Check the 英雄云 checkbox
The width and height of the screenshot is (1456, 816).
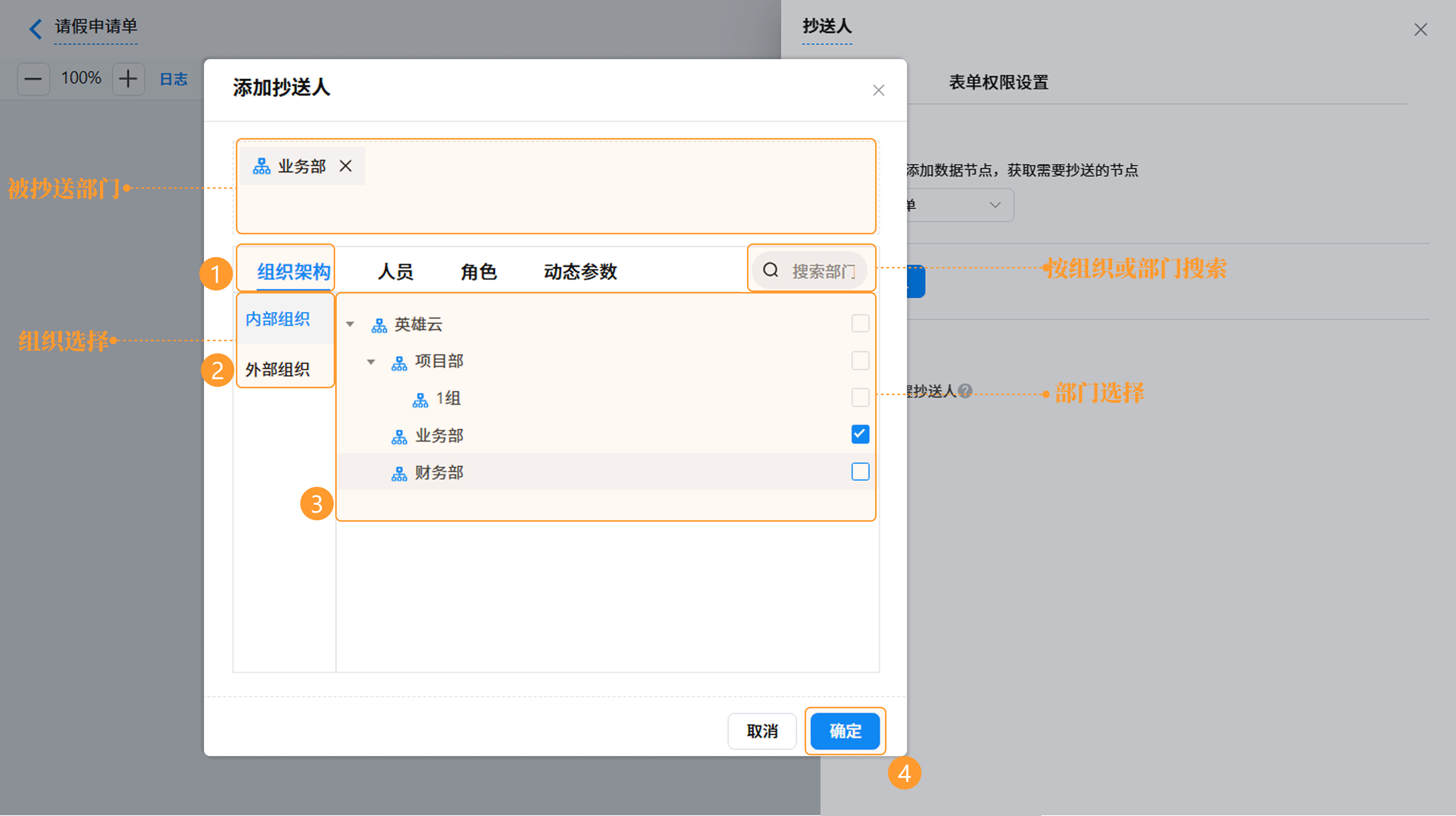click(x=860, y=324)
